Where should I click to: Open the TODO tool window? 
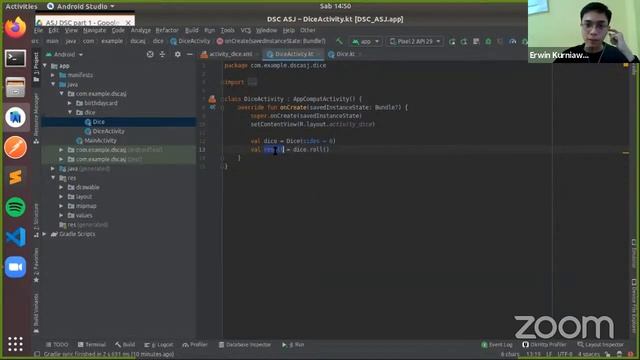tap(57, 345)
